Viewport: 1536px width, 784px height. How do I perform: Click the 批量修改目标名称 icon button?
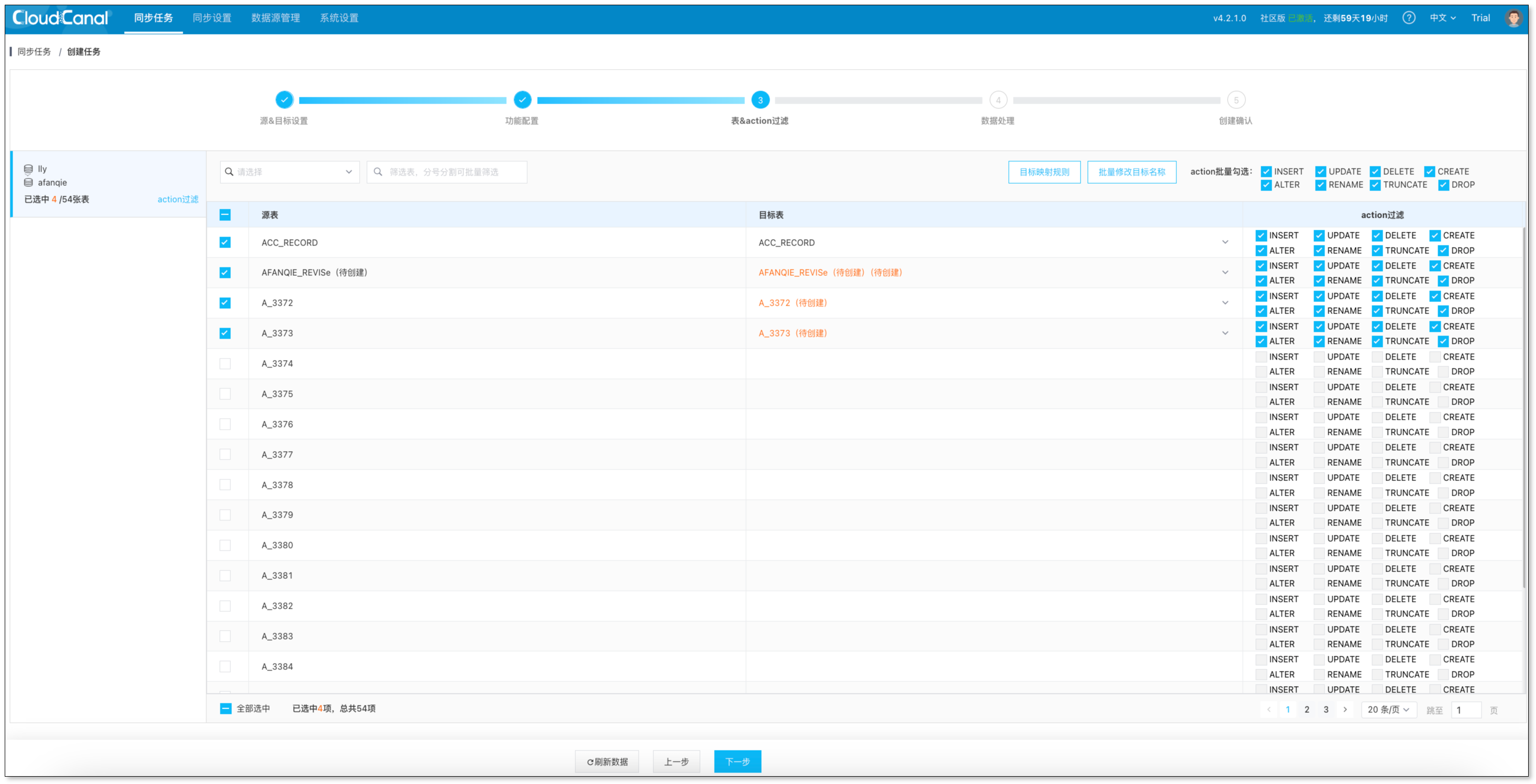[1133, 172]
